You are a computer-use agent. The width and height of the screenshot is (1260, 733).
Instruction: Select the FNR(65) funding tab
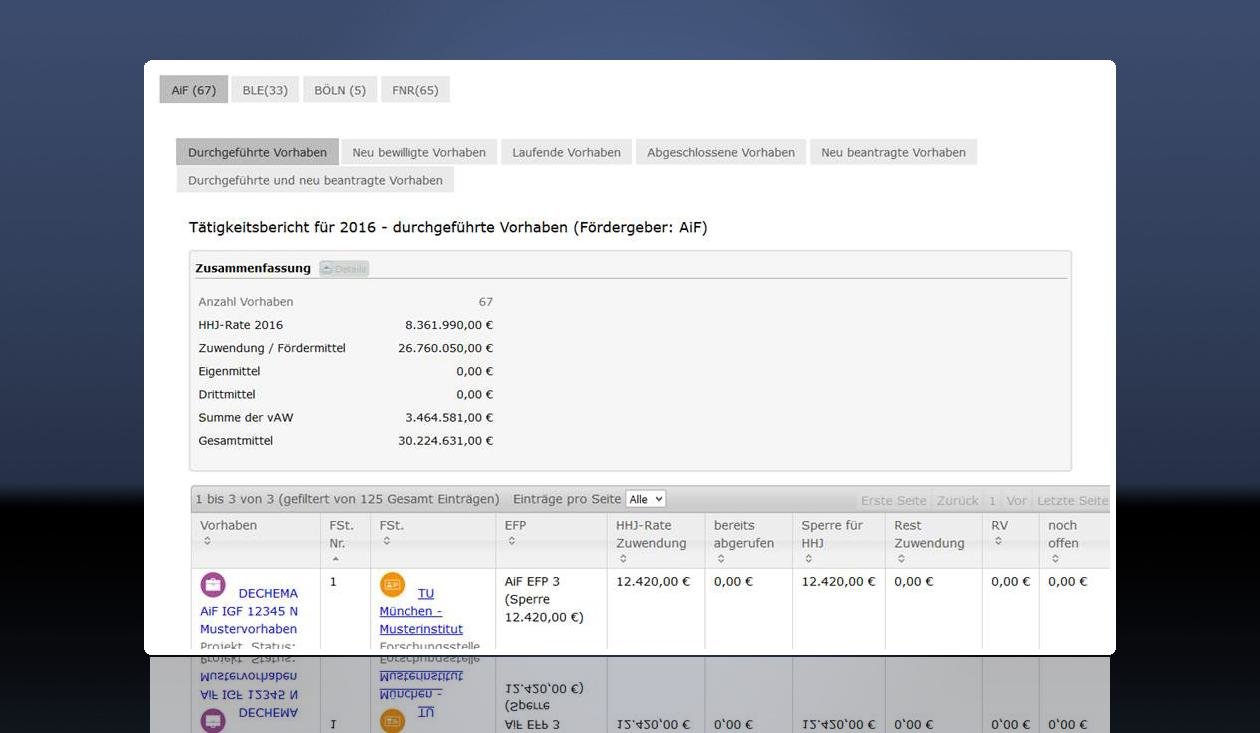(415, 90)
